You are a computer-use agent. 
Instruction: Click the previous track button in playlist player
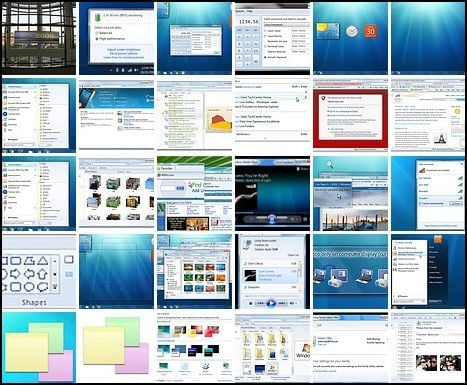pyautogui.click(x=260, y=303)
